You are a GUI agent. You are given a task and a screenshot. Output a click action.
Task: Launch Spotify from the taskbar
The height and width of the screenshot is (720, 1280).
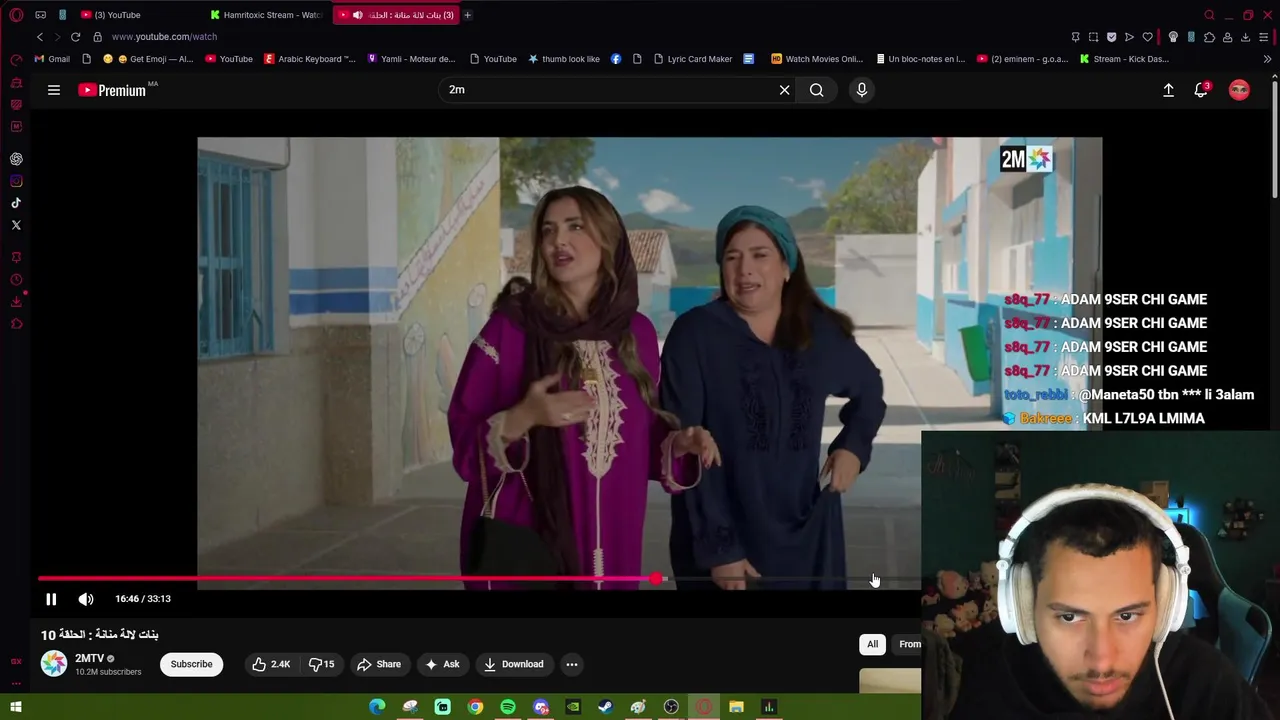click(x=508, y=707)
